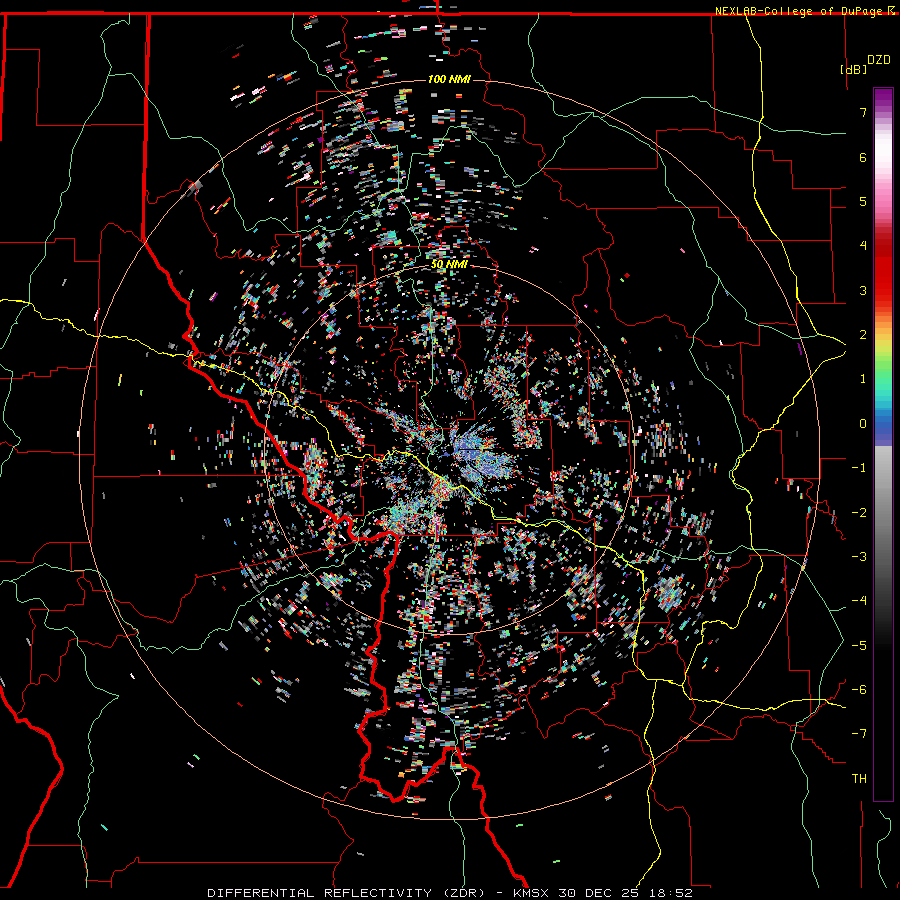The width and height of the screenshot is (900, 900).
Task: Click the -6 scale tick label
Action: [859, 690]
